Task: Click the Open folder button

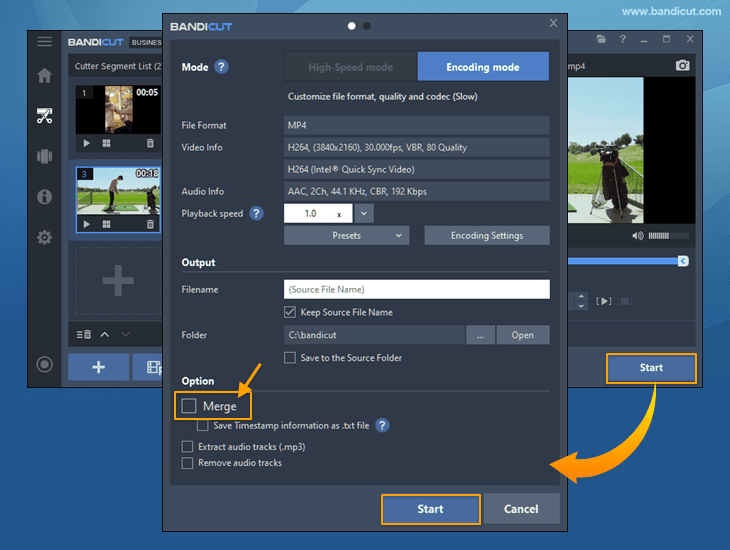Action: coord(523,335)
